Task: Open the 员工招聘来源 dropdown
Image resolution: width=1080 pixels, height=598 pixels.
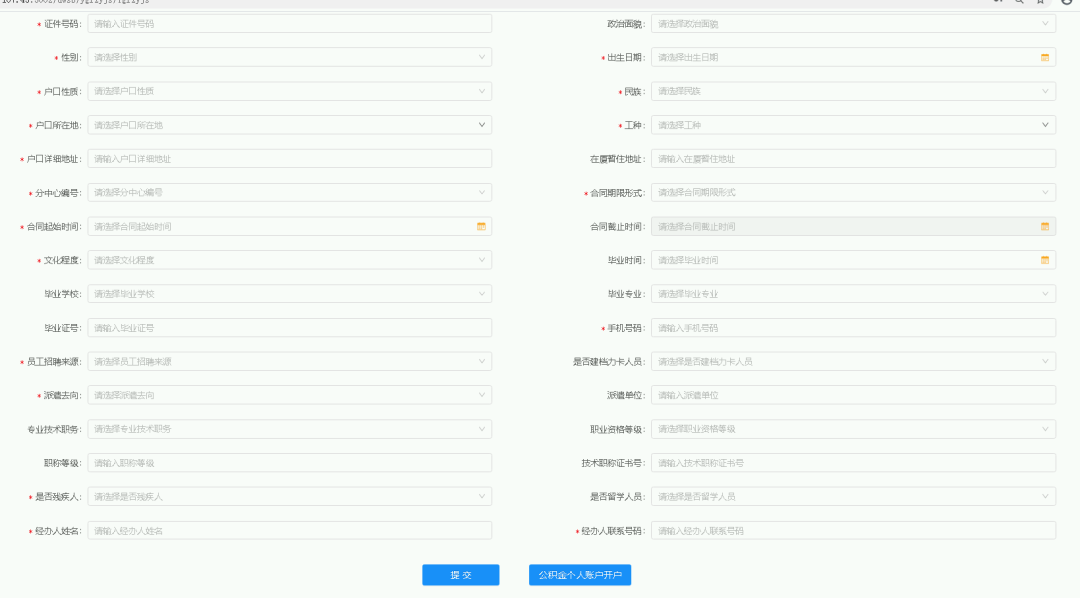Action: (289, 361)
